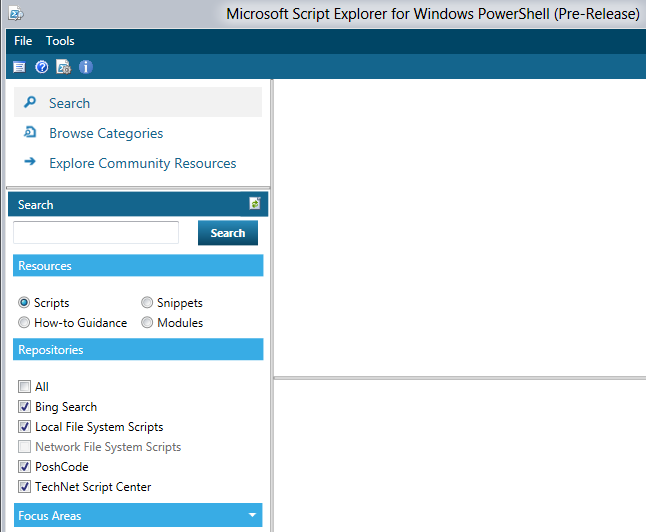
Task: Select the Snippets radio button
Action: coord(147,303)
